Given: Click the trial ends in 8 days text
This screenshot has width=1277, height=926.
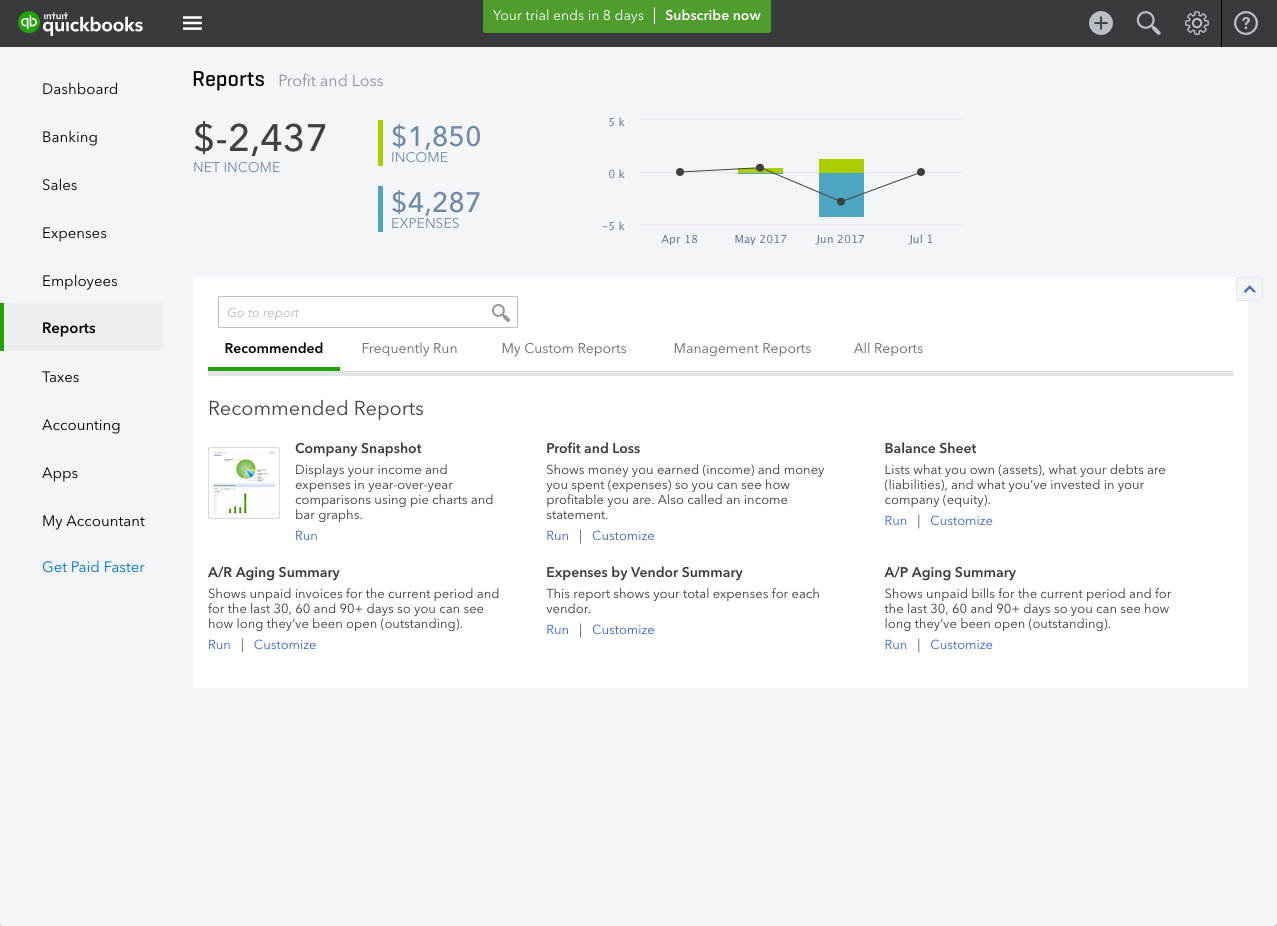Looking at the screenshot, I should pyautogui.click(x=569, y=15).
